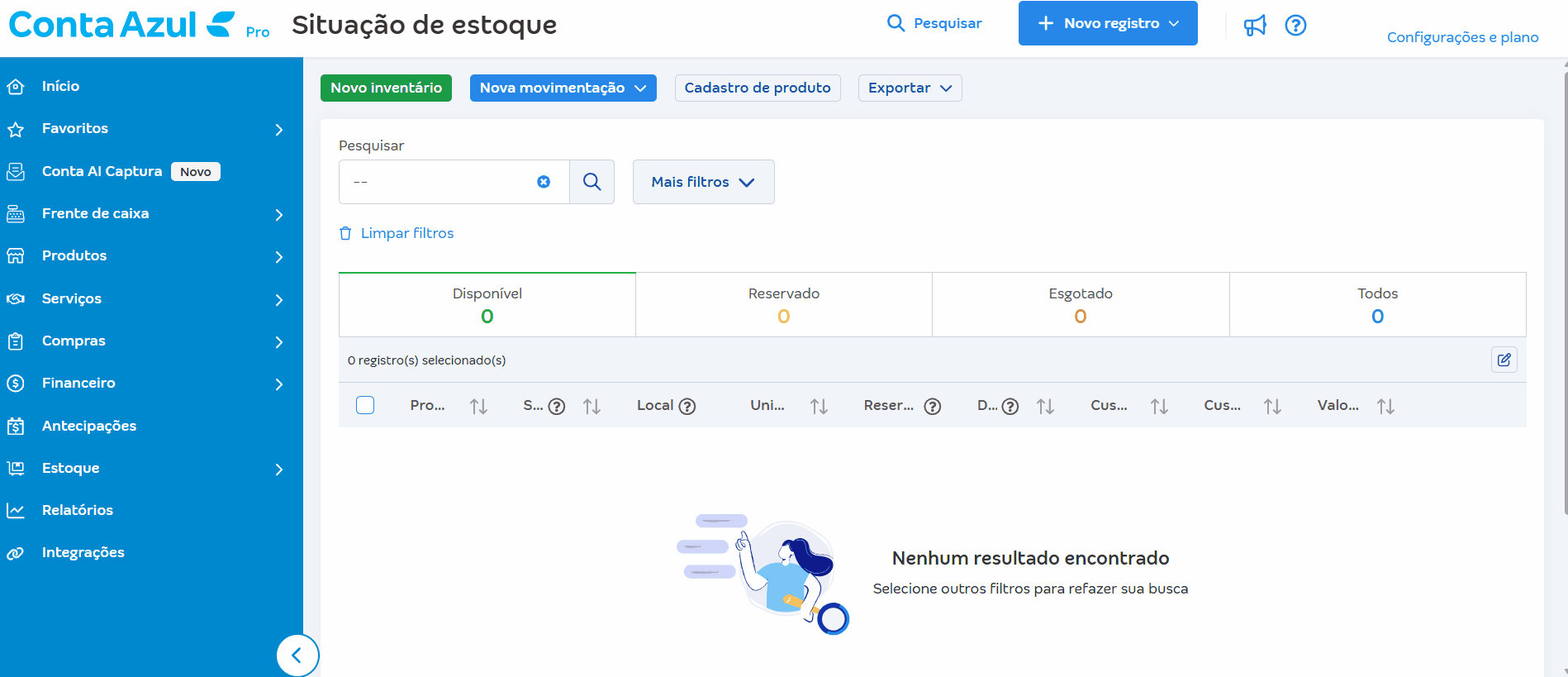This screenshot has width=1568, height=677.
Task: Open the Nova movimentação dropdown
Action: [563, 88]
